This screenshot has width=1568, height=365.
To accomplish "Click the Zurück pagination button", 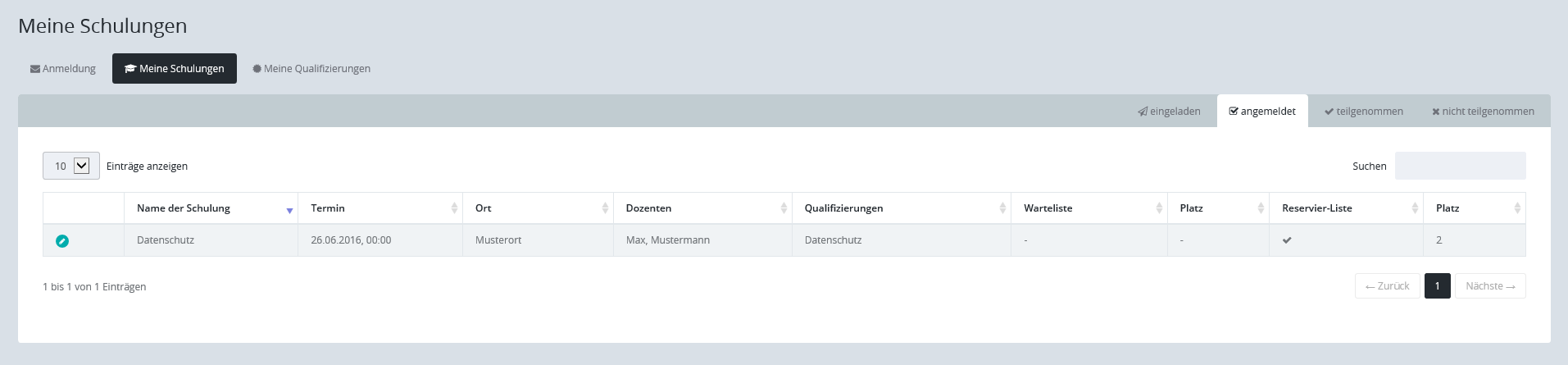I will 1387,286.
